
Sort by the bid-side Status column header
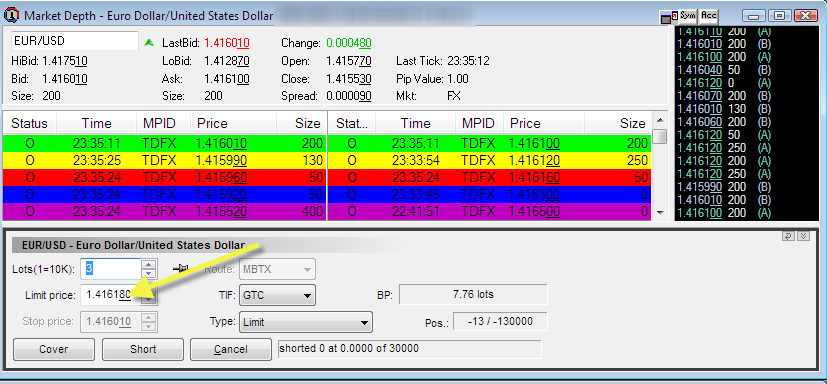30,123
